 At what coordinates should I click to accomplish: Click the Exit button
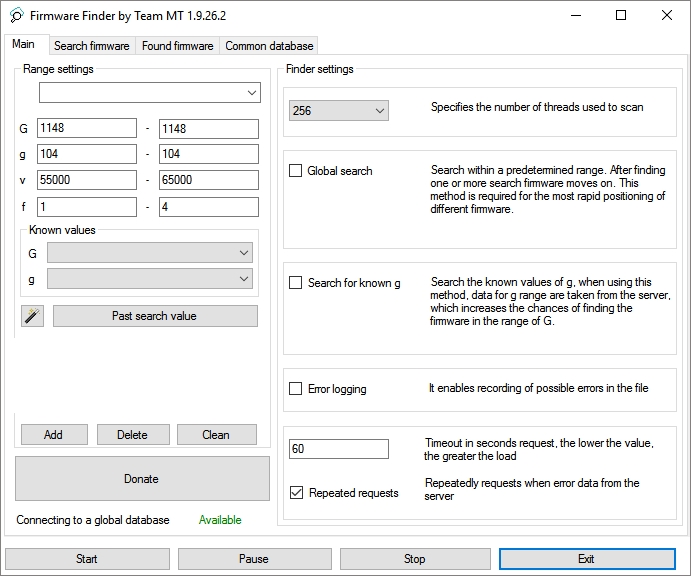point(587,559)
